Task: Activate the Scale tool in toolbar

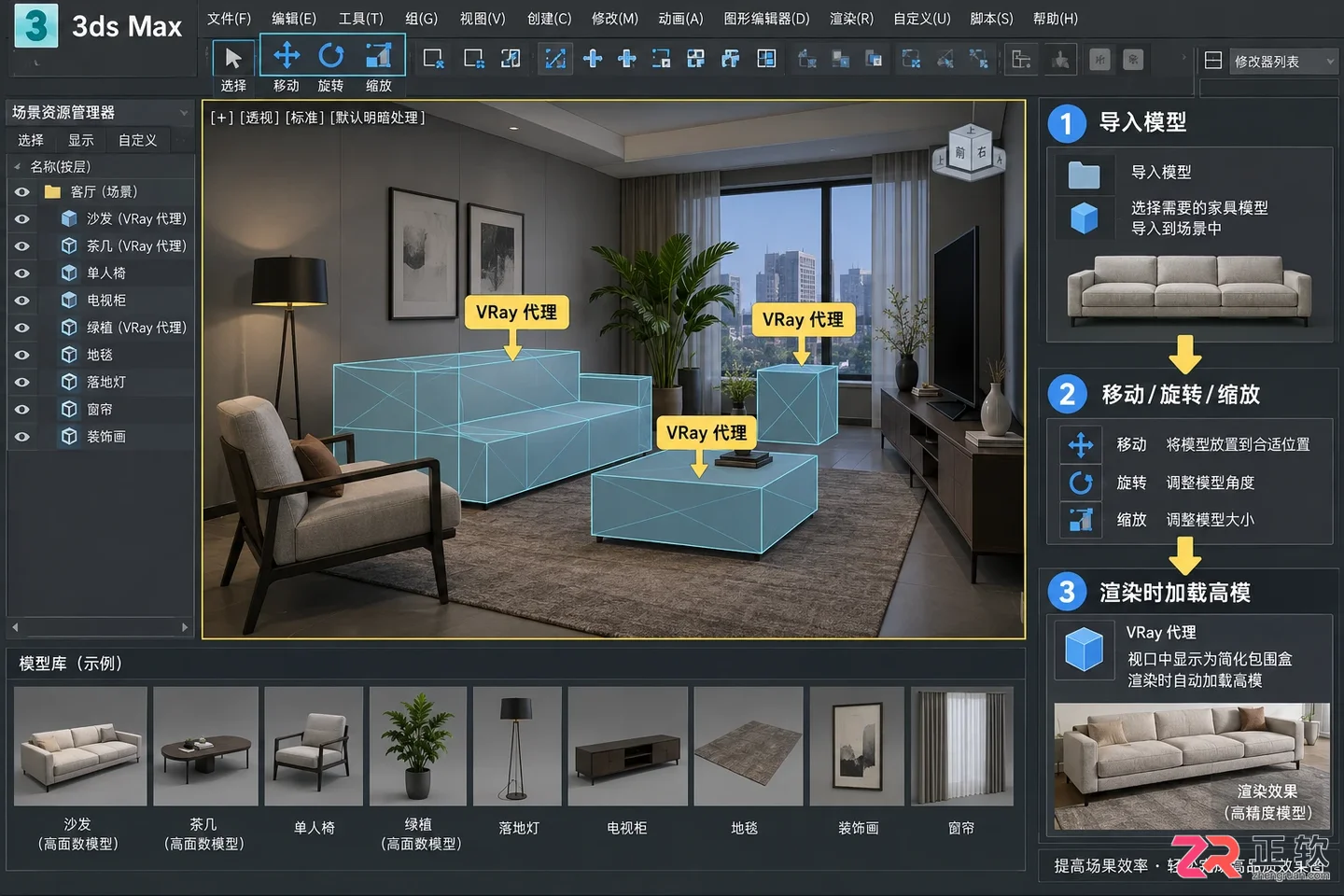Action: 378,56
